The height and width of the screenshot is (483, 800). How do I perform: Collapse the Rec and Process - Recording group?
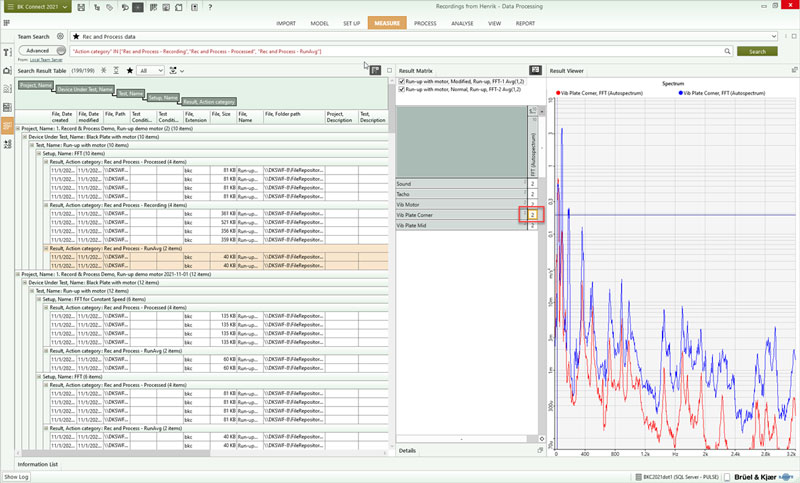click(45, 205)
